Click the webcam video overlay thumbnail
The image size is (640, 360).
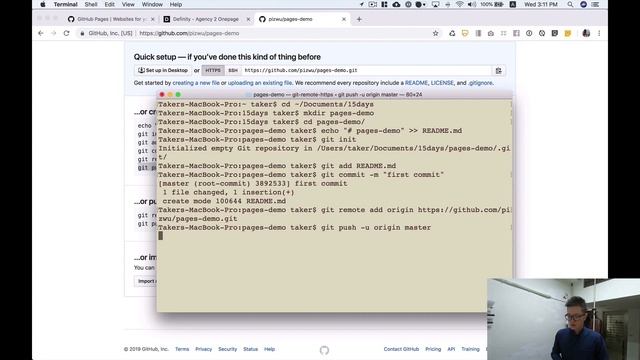coord(563,319)
